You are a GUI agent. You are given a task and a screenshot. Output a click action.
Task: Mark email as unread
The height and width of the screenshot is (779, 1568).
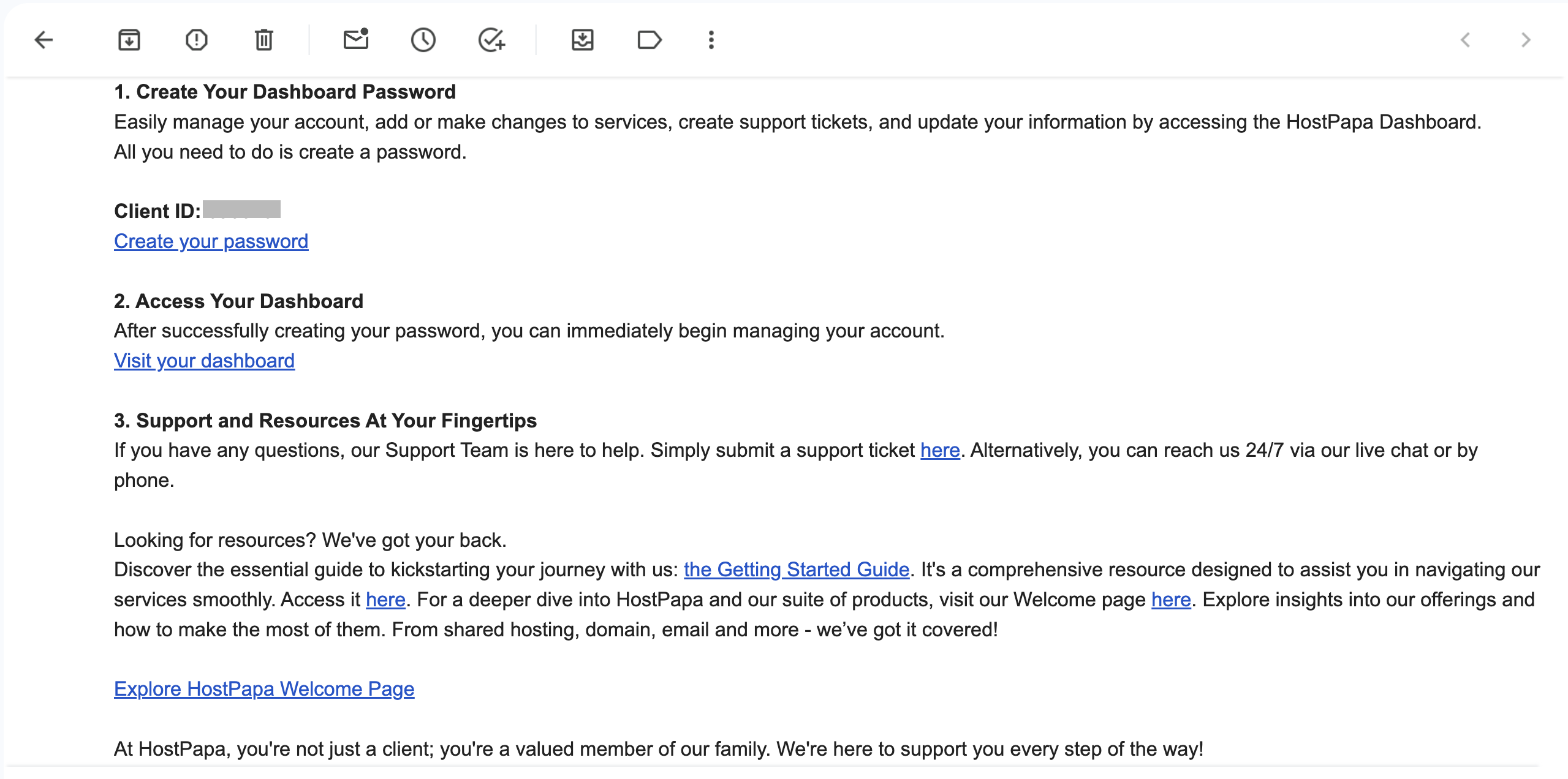(x=356, y=39)
